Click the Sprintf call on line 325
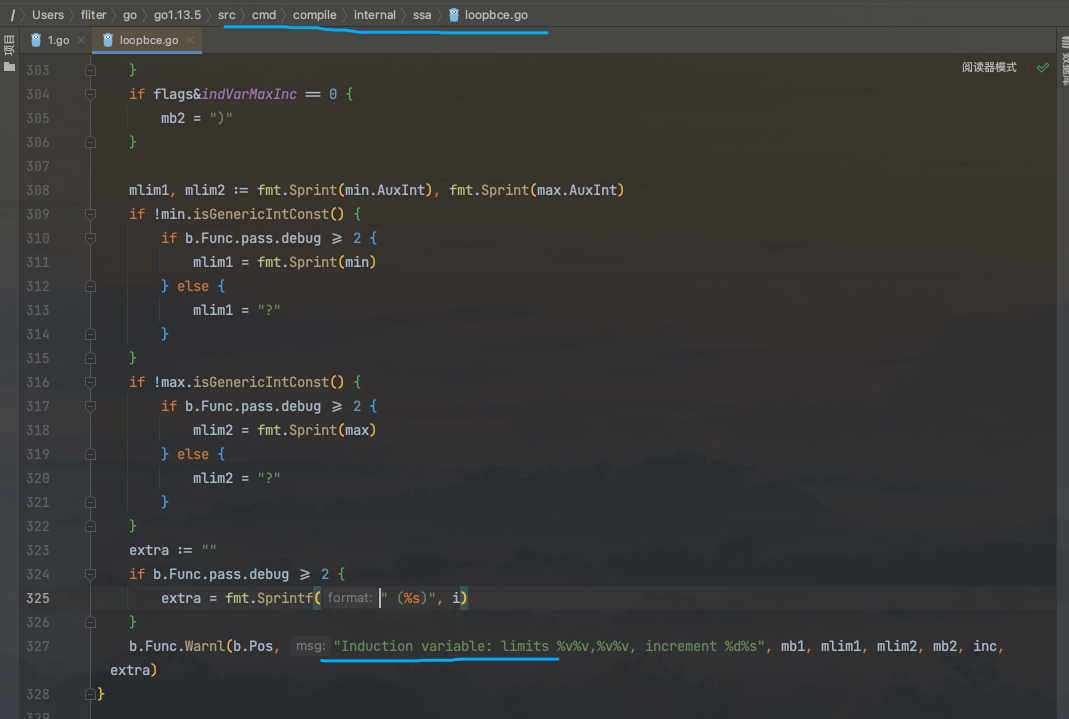This screenshot has width=1069, height=719. click(285, 598)
